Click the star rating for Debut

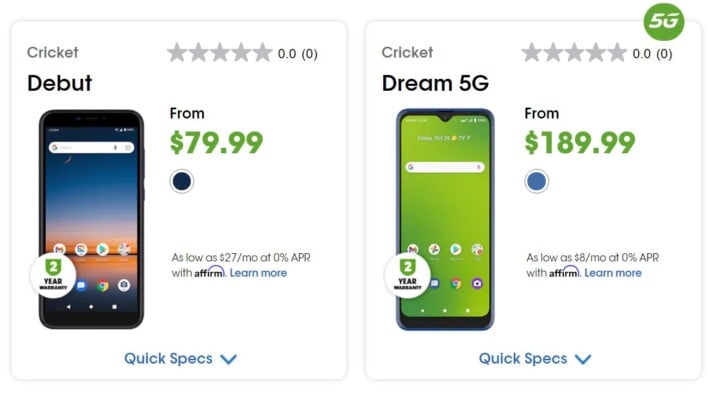click(x=219, y=53)
